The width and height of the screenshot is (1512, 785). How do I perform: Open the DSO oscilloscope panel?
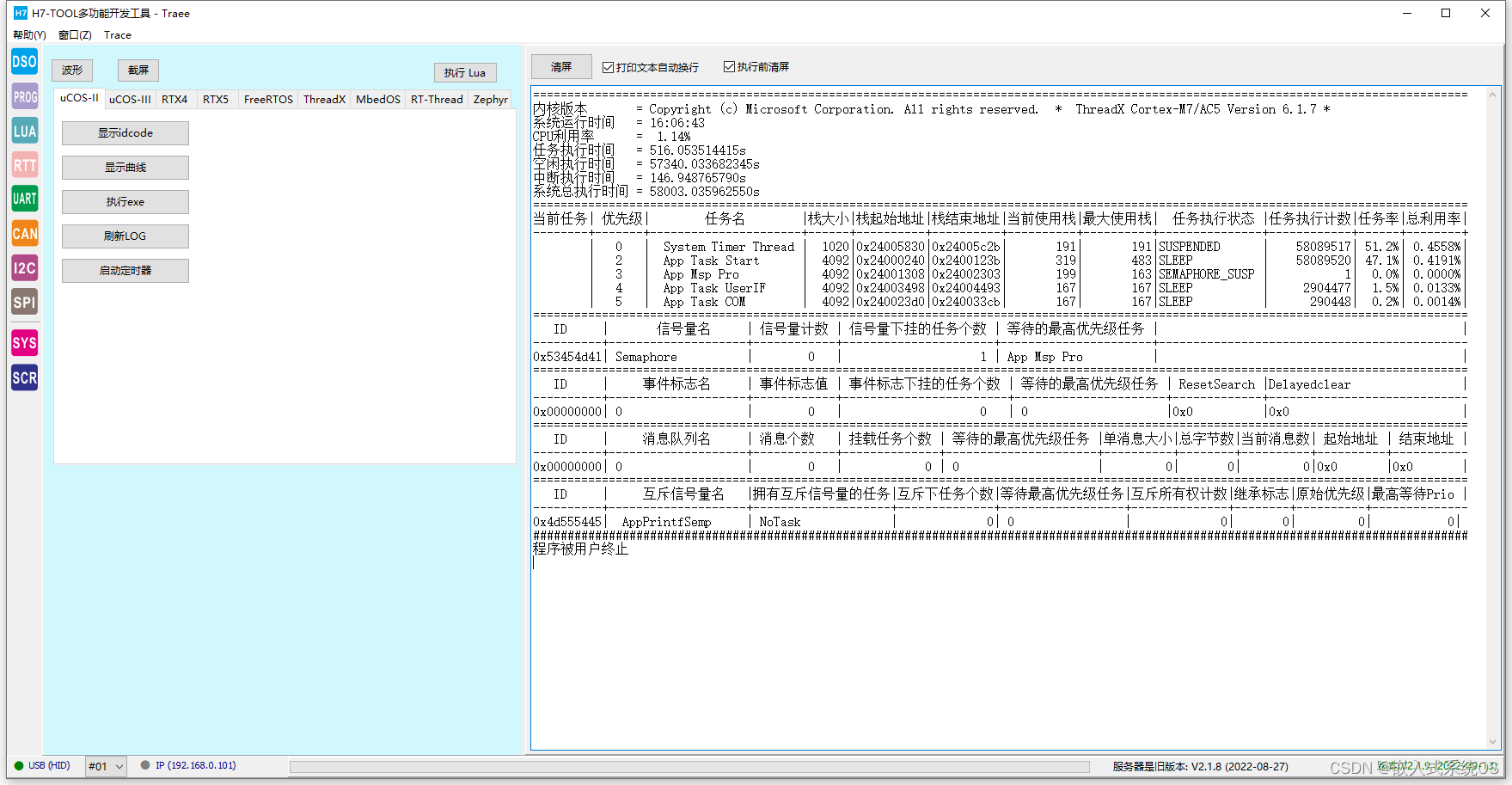[24, 62]
